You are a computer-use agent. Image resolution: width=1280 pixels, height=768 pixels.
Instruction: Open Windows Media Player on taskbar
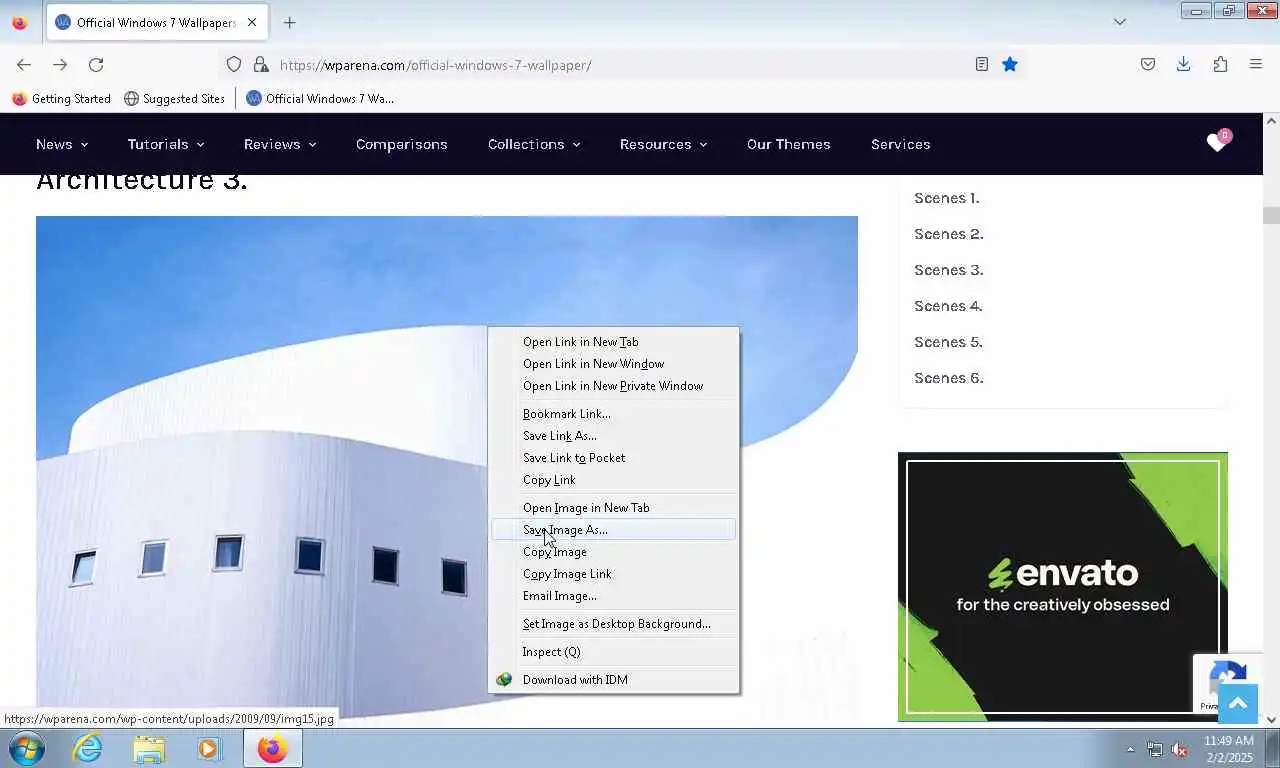209,748
